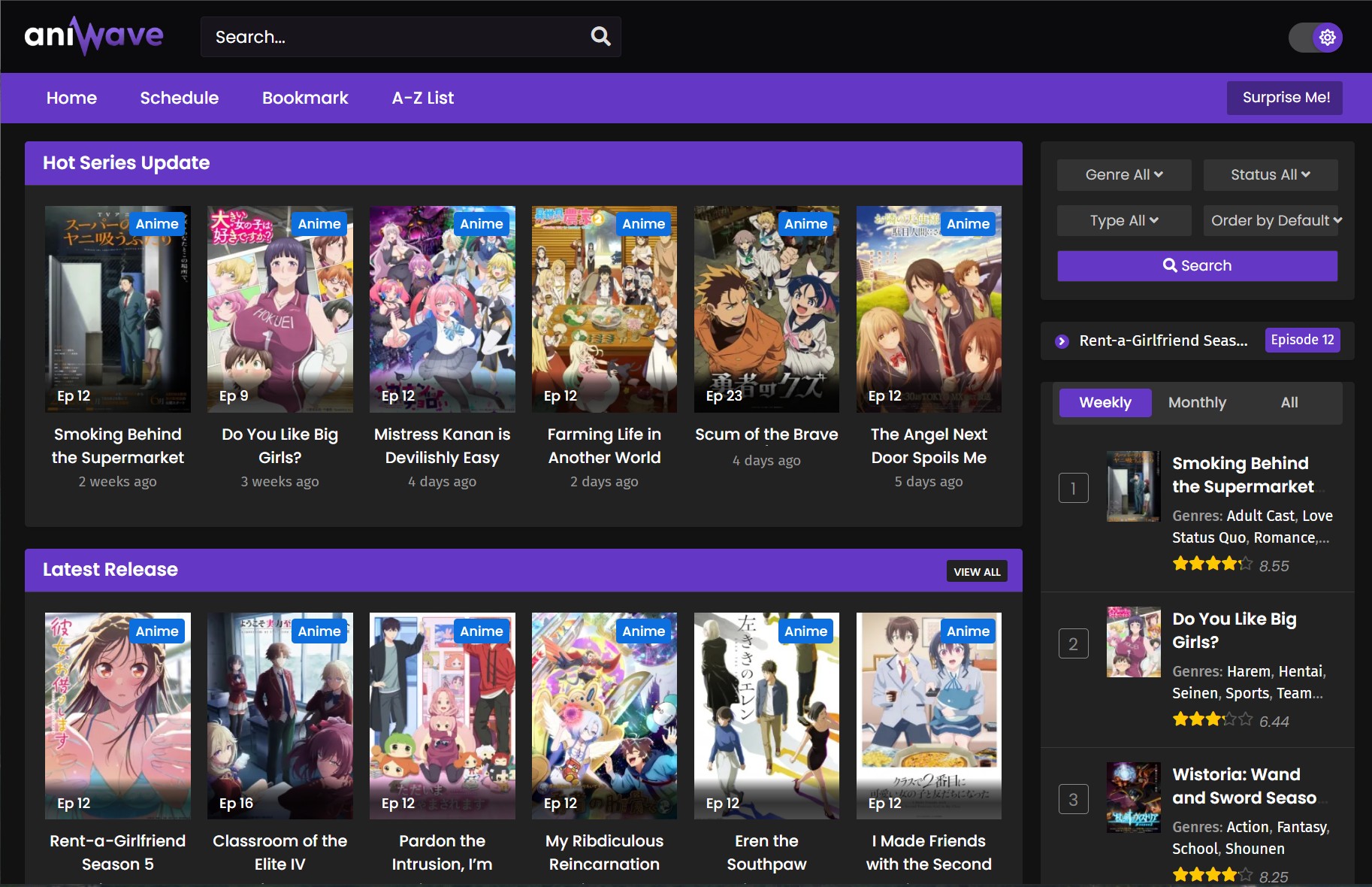Viewport: 1372px width, 887px height.
Task: Click the star rating showing 6.44
Action: (1213, 719)
